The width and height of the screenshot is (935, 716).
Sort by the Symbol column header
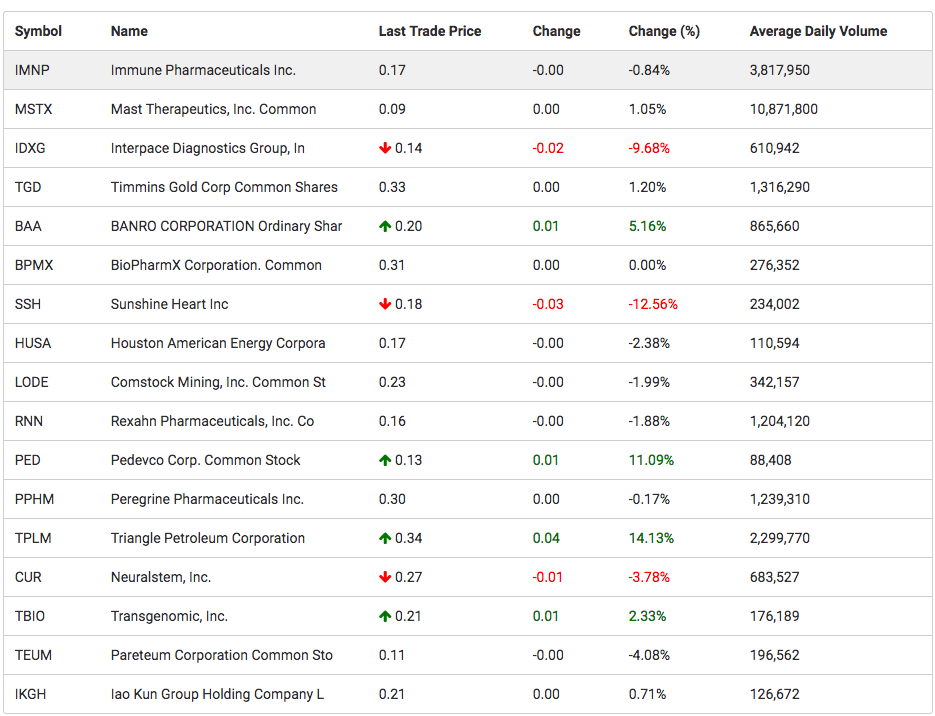click(38, 31)
